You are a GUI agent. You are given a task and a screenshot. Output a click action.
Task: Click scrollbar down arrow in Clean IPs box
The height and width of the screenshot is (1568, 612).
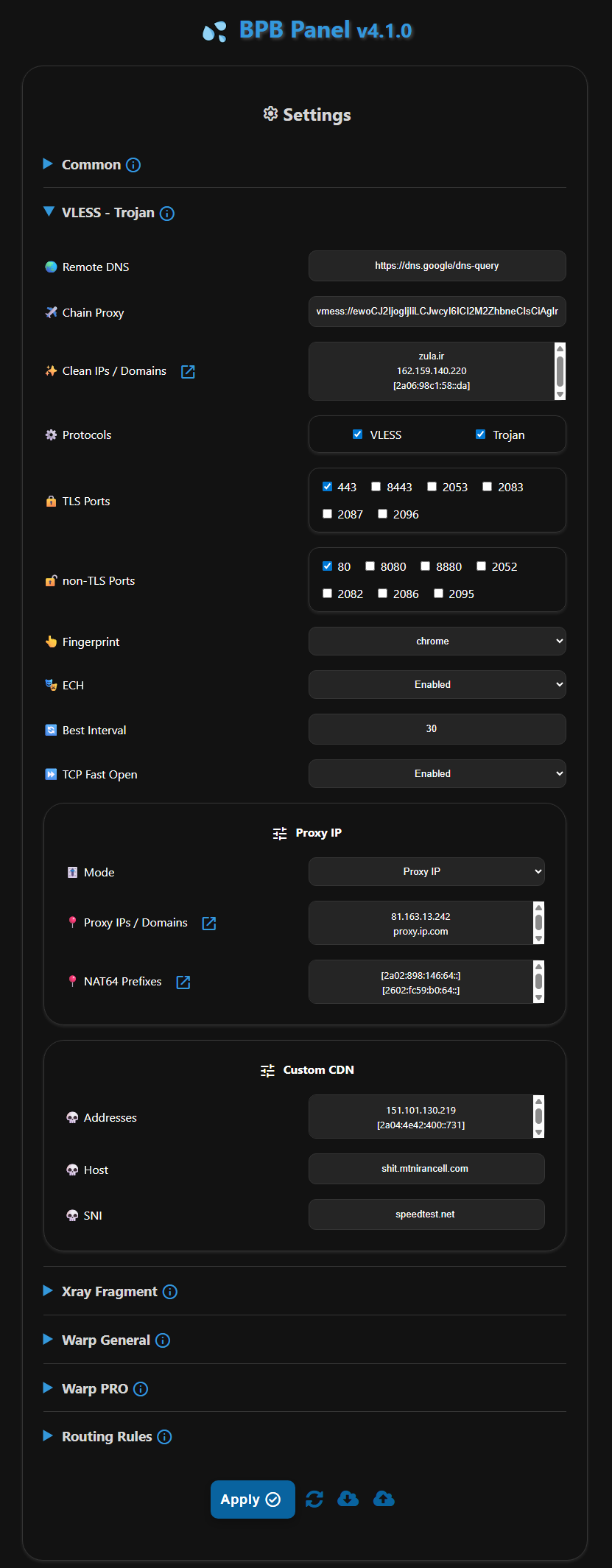[560, 395]
